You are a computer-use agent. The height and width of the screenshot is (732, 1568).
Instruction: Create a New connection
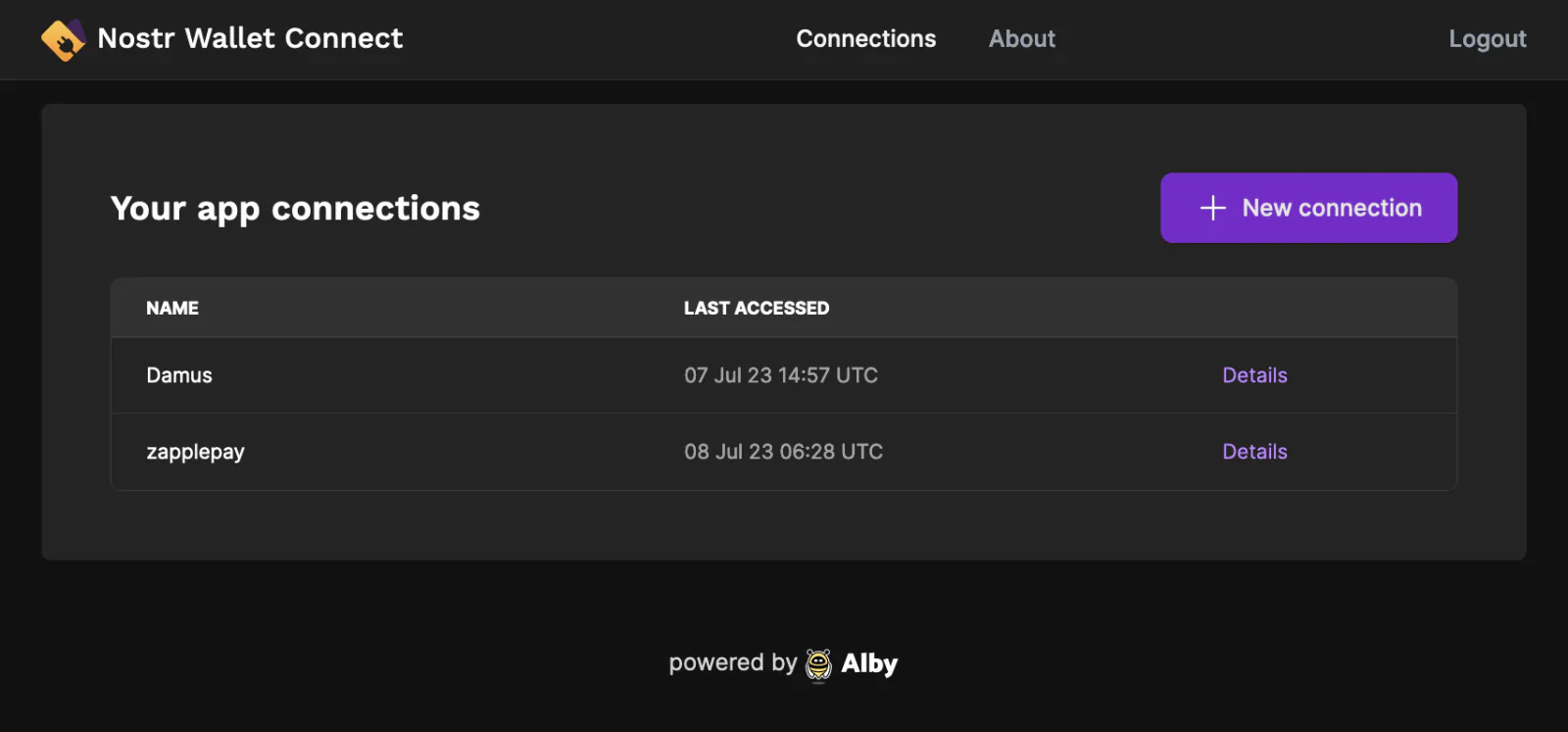[1308, 208]
